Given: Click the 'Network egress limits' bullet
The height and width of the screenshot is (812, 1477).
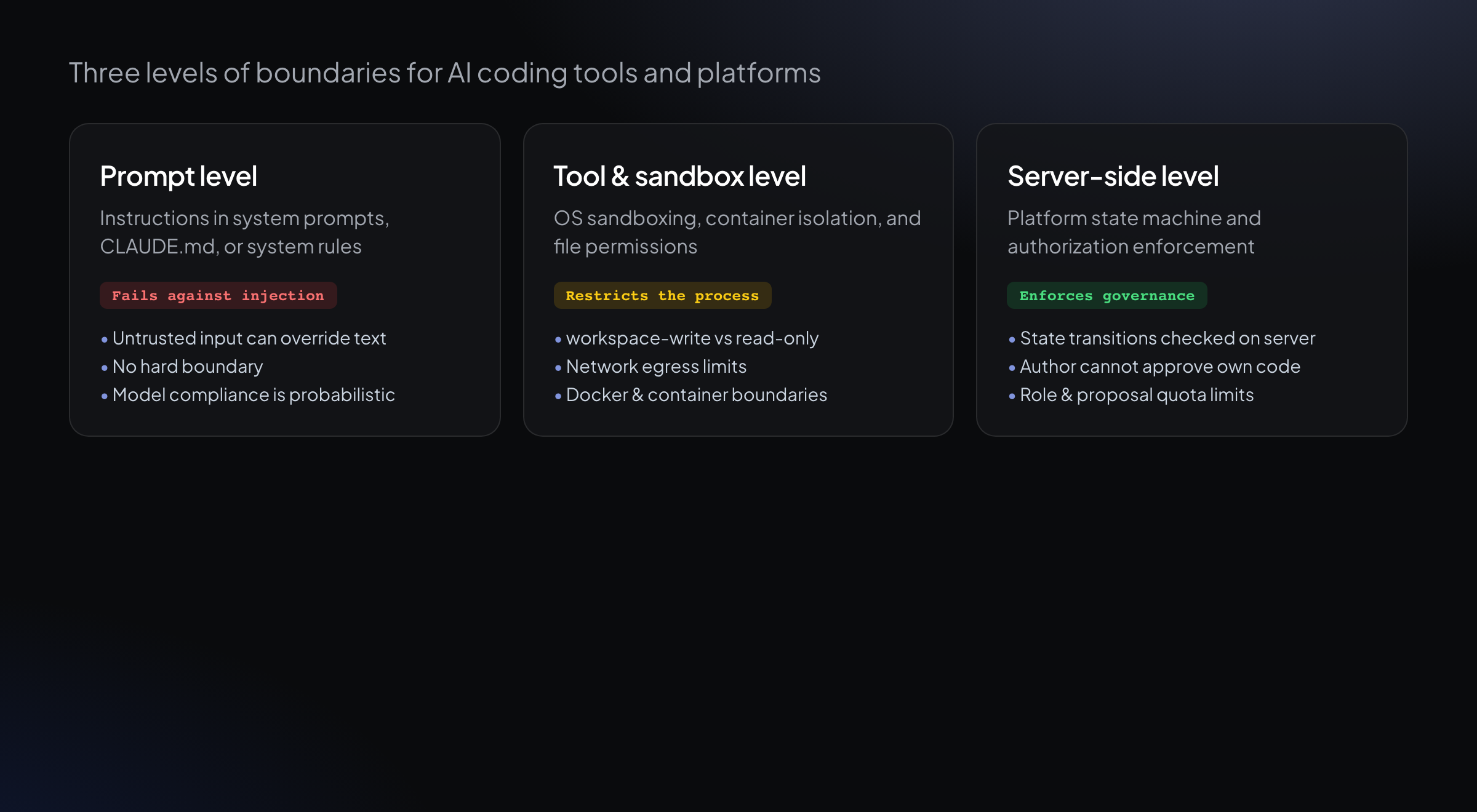Looking at the screenshot, I should [650, 367].
